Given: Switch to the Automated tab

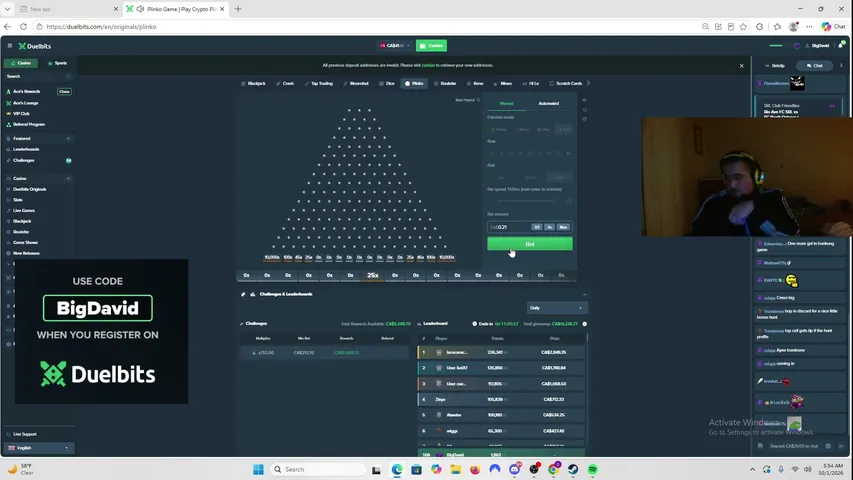Looking at the screenshot, I should click(548, 103).
